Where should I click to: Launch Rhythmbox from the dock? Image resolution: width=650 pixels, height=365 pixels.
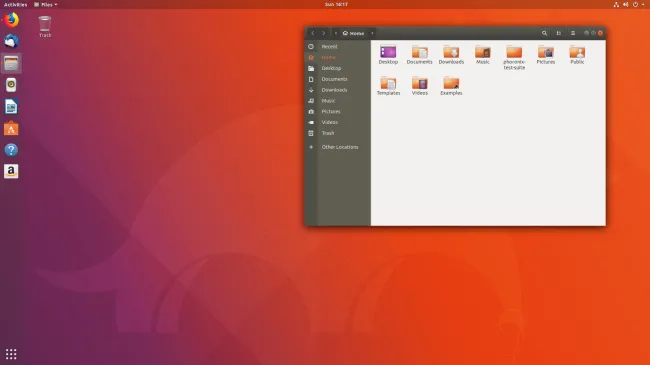(x=11, y=85)
